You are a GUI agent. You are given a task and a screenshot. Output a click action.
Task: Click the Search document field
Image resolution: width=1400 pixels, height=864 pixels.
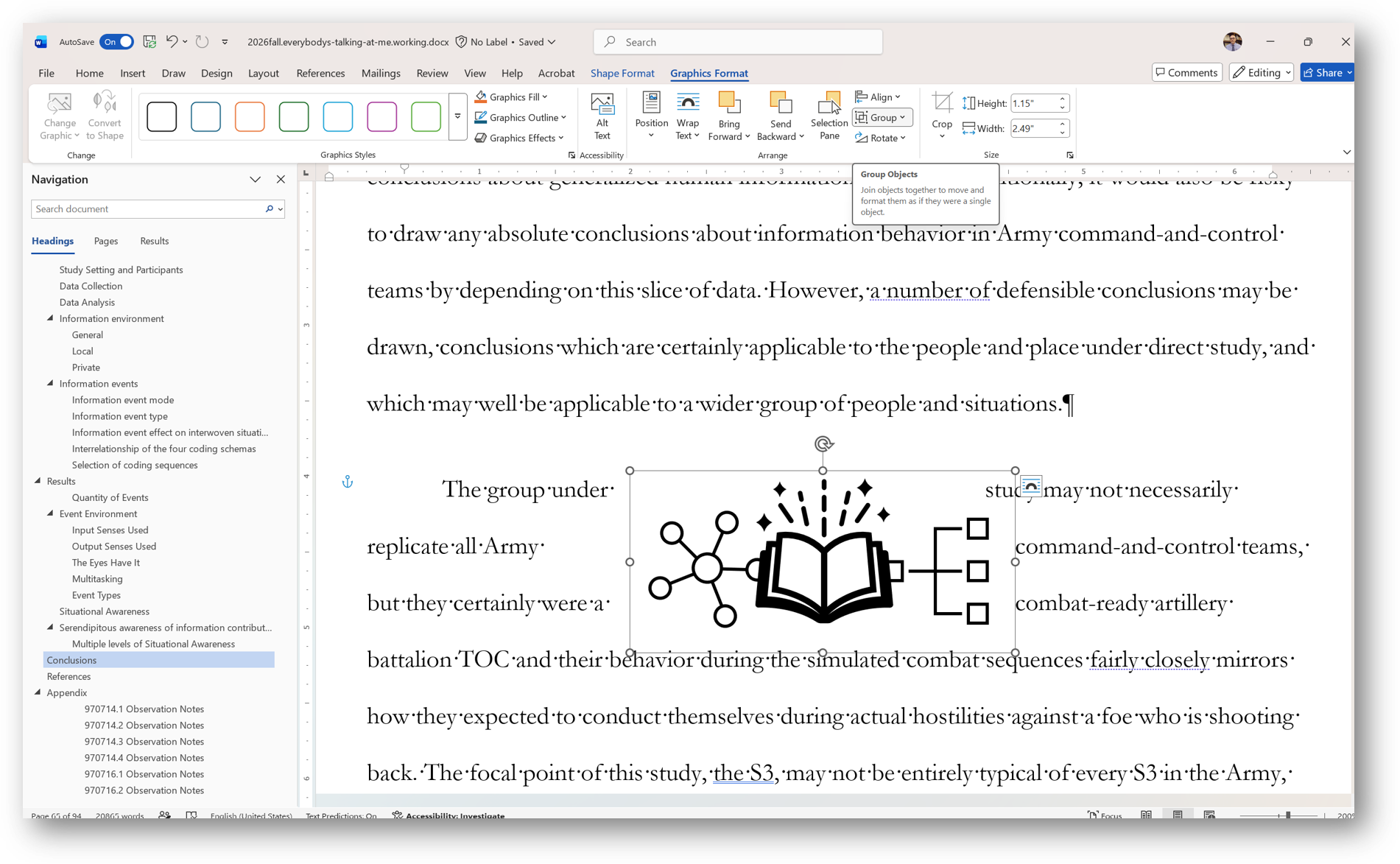pyautogui.click(x=147, y=209)
